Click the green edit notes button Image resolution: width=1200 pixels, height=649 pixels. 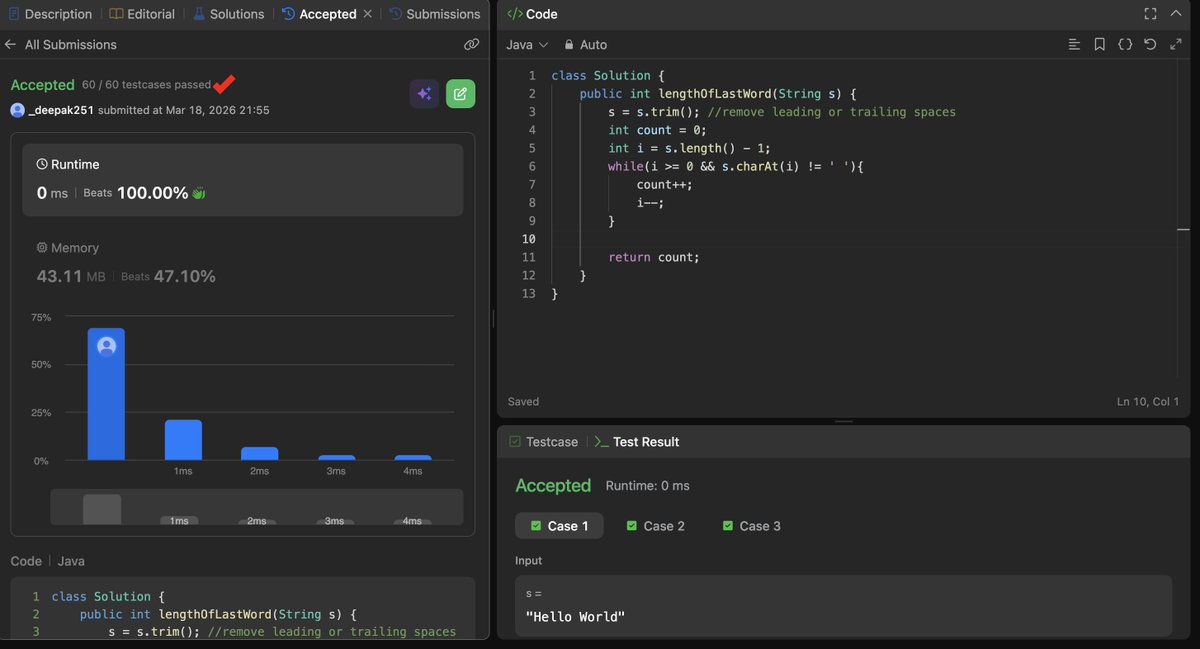click(x=460, y=93)
